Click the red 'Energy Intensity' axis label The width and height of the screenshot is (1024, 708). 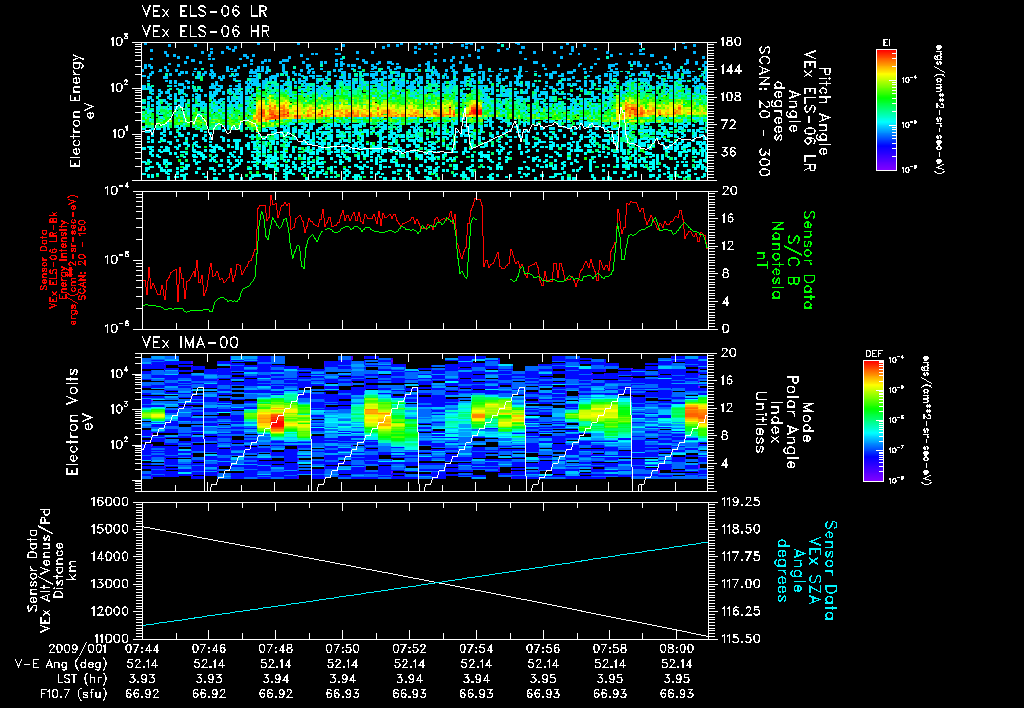(64, 259)
